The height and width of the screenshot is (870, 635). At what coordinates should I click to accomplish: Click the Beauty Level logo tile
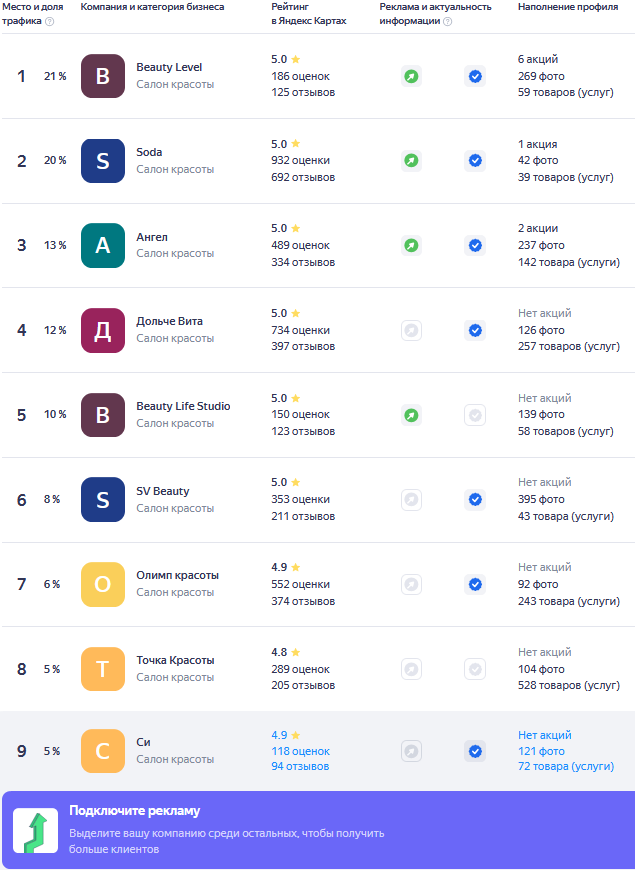[x=103, y=76]
